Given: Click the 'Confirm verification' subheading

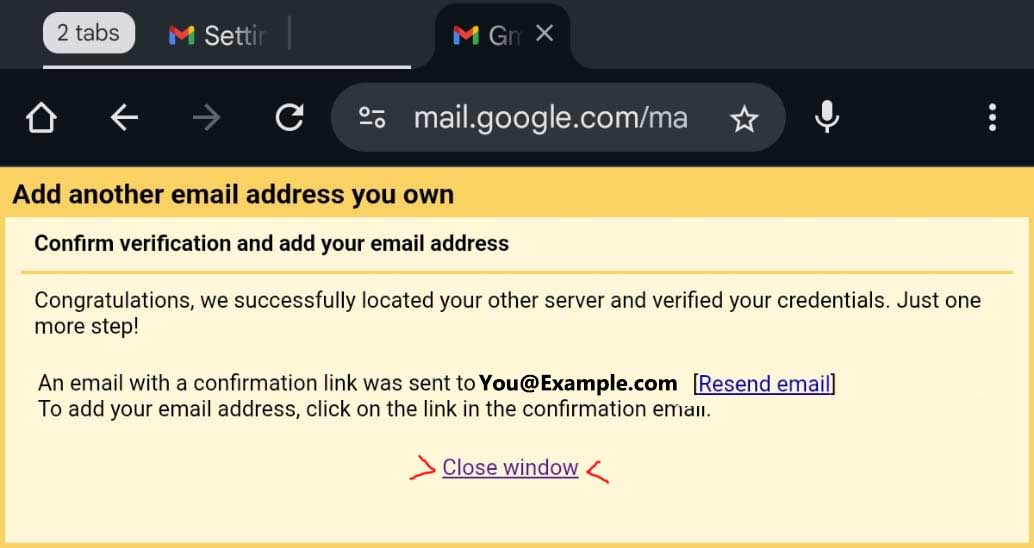Looking at the screenshot, I should tap(271, 243).
